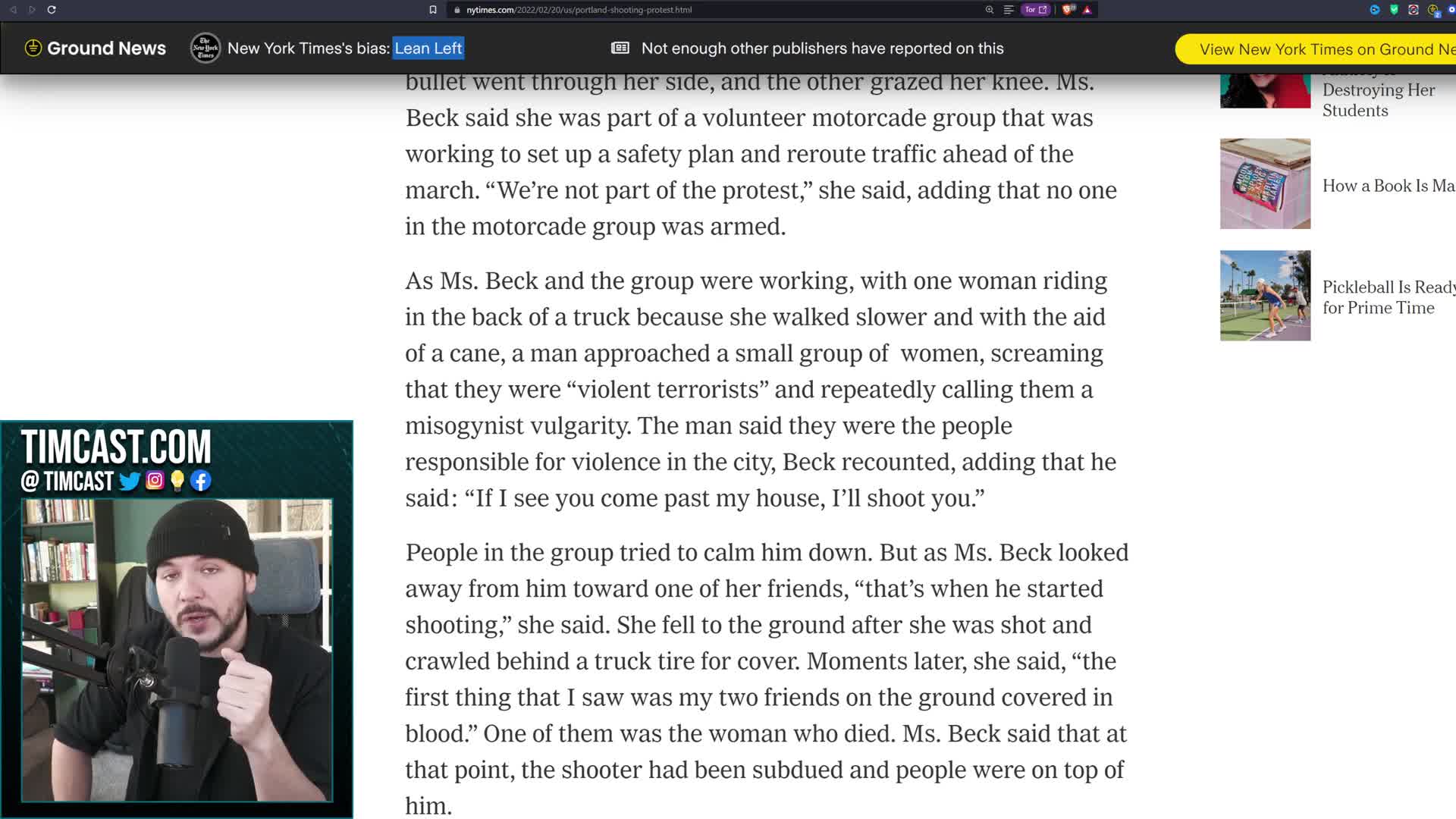Open Pickleball Is Ready for Prime Time link

click(1386, 297)
